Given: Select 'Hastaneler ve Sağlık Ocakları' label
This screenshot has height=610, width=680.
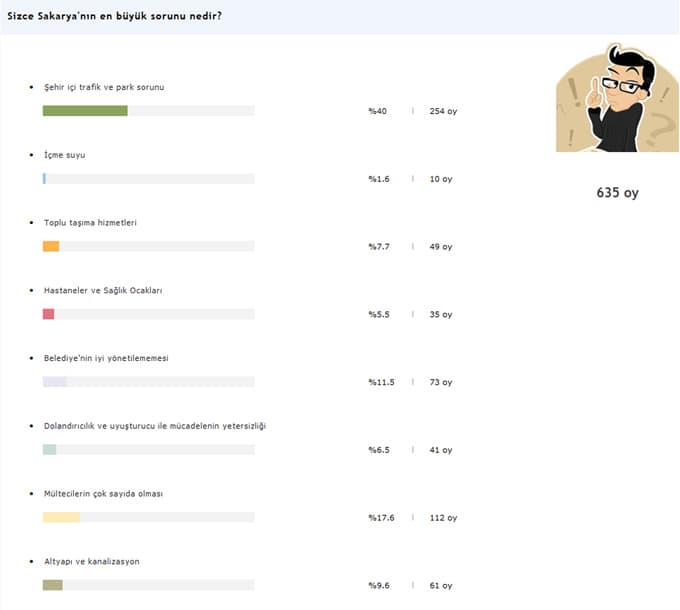Looking at the screenshot, I should tap(103, 290).
